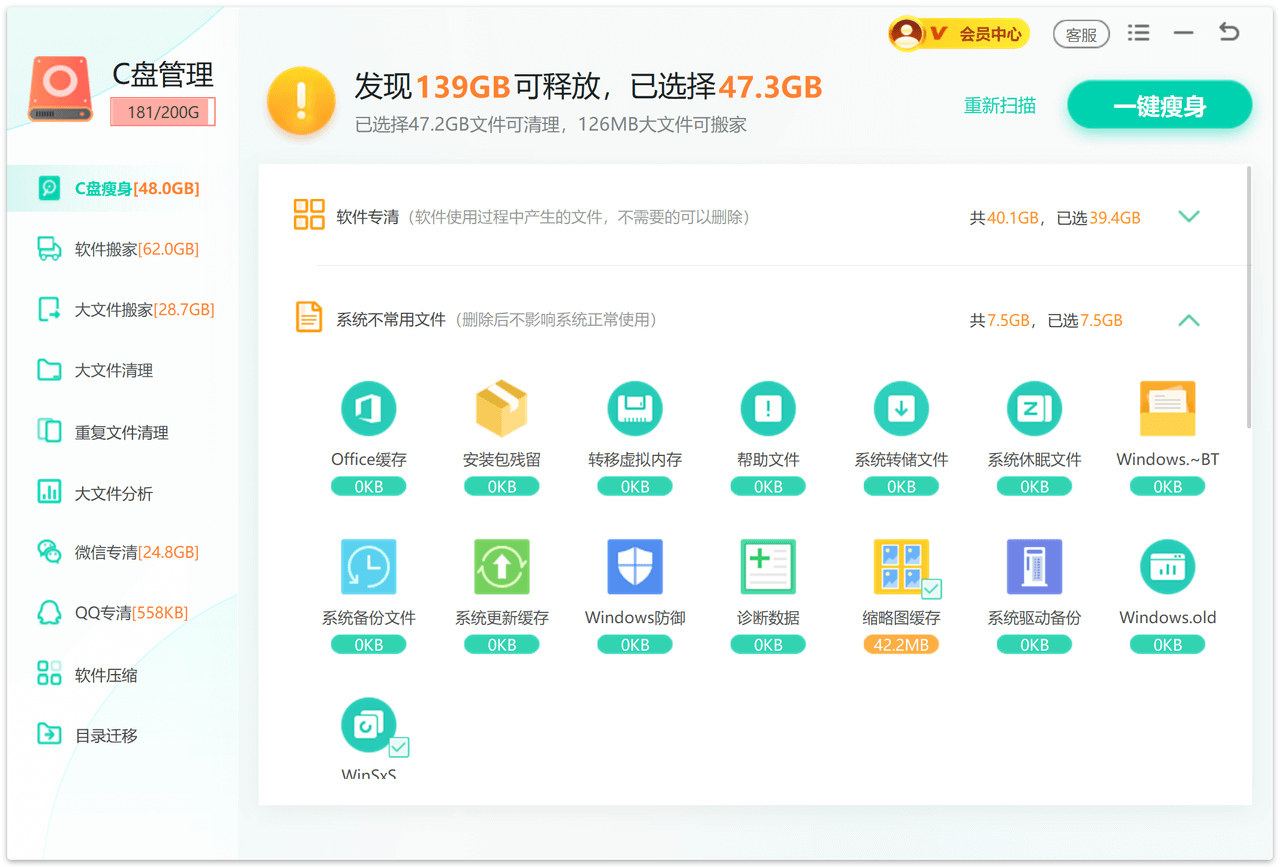This screenshot has height=867, width=1280.
Task: Go to 大文件分析 in sidebar
Action: [113, 493]
